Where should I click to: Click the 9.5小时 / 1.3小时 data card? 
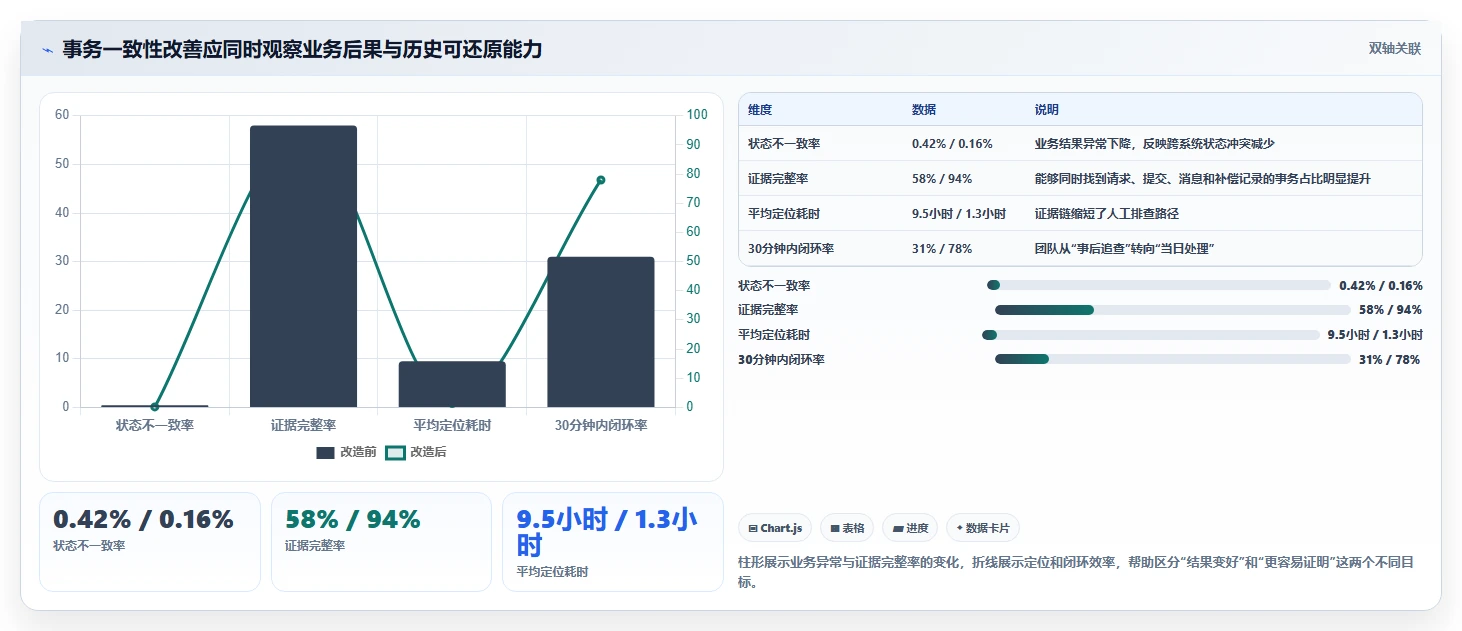pyautogui.click(x=613, y=542)
